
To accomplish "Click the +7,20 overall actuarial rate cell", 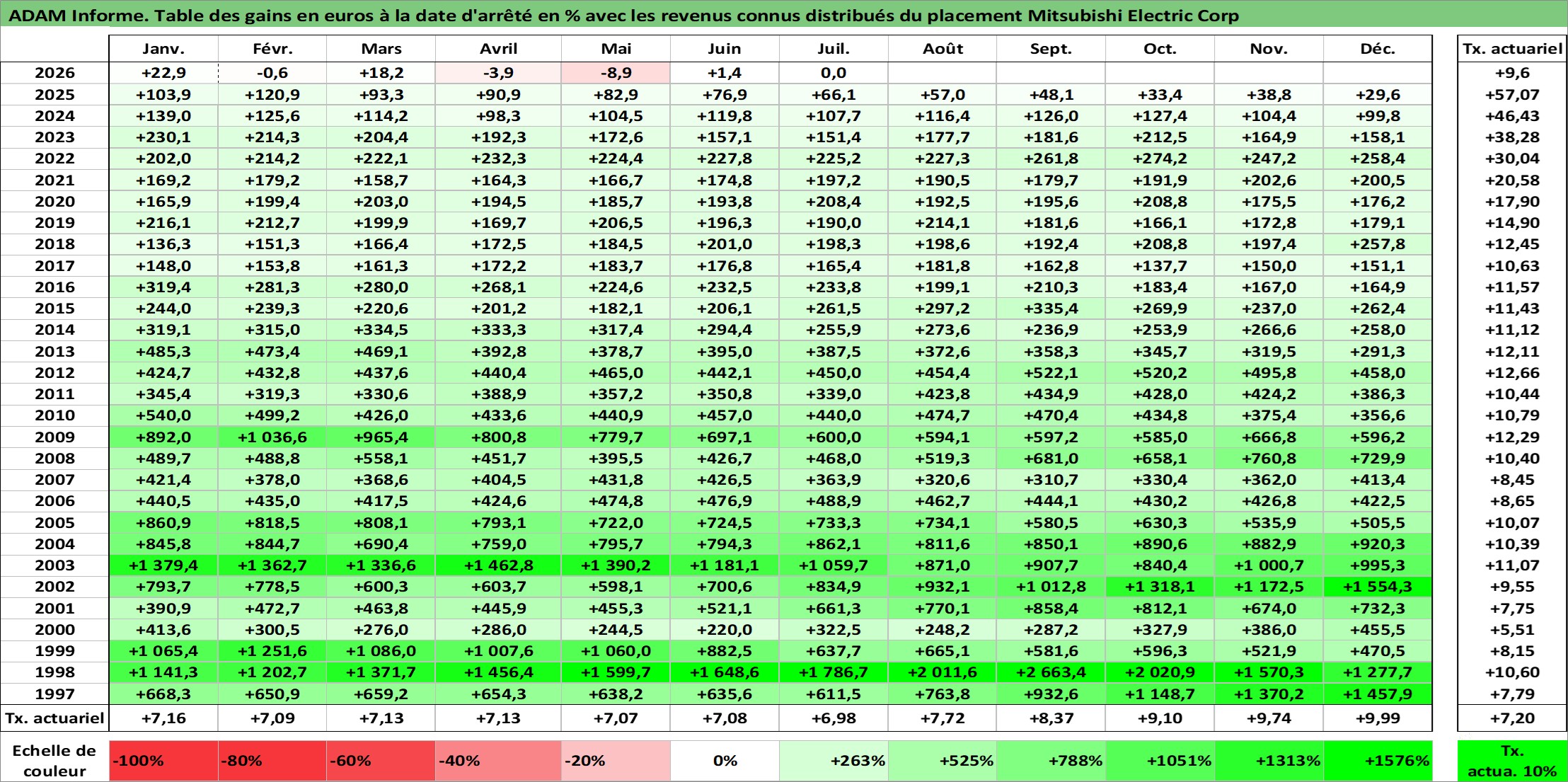I will point(1512,718).
